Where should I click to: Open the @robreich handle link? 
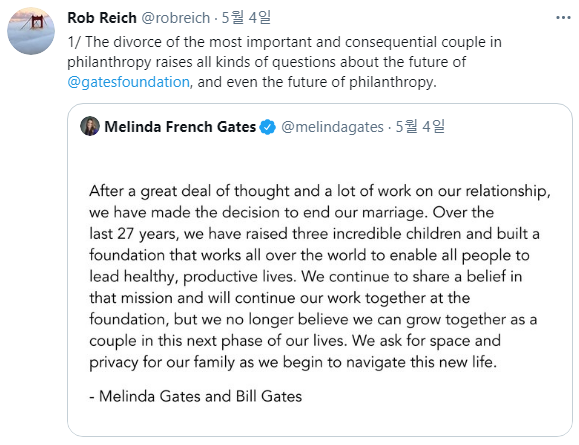pyautogui.click(x=176, y=18)
